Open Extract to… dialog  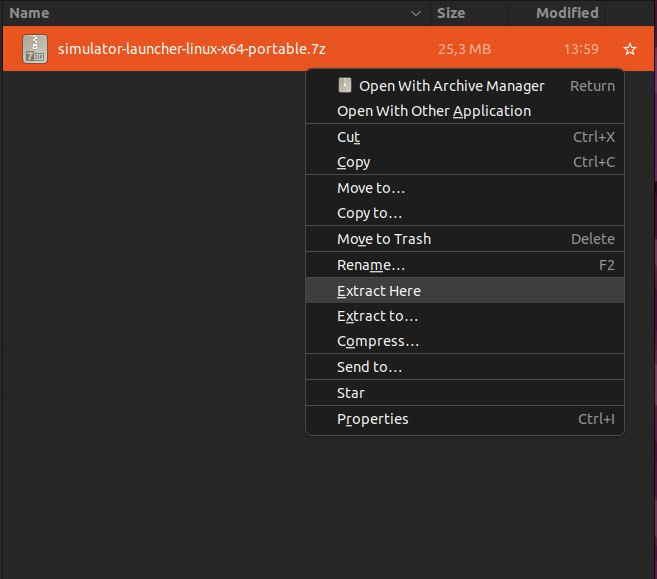coord(377,316)
